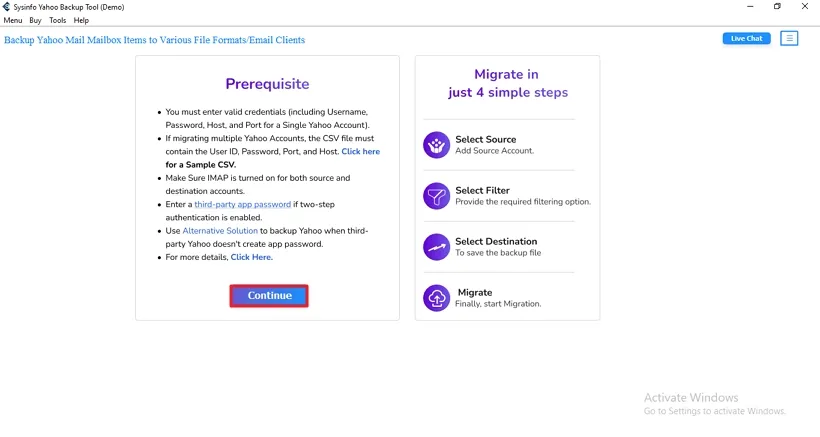Open the Help menu

click(82, 20)
